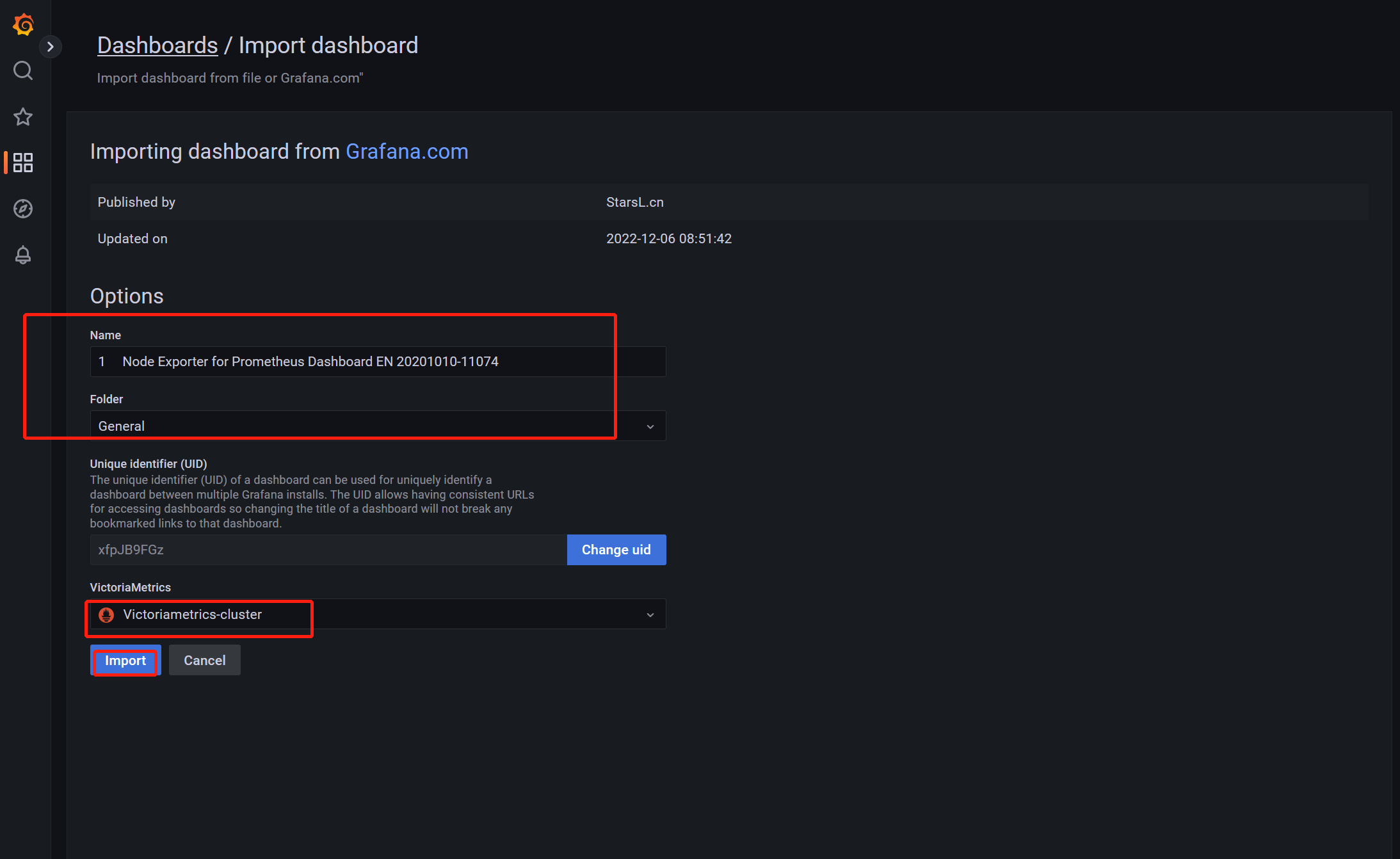Go back to Dashboards via breadcrumb link
The height and width of the screenshot is (859, 1400).
[x=157, y=45]
